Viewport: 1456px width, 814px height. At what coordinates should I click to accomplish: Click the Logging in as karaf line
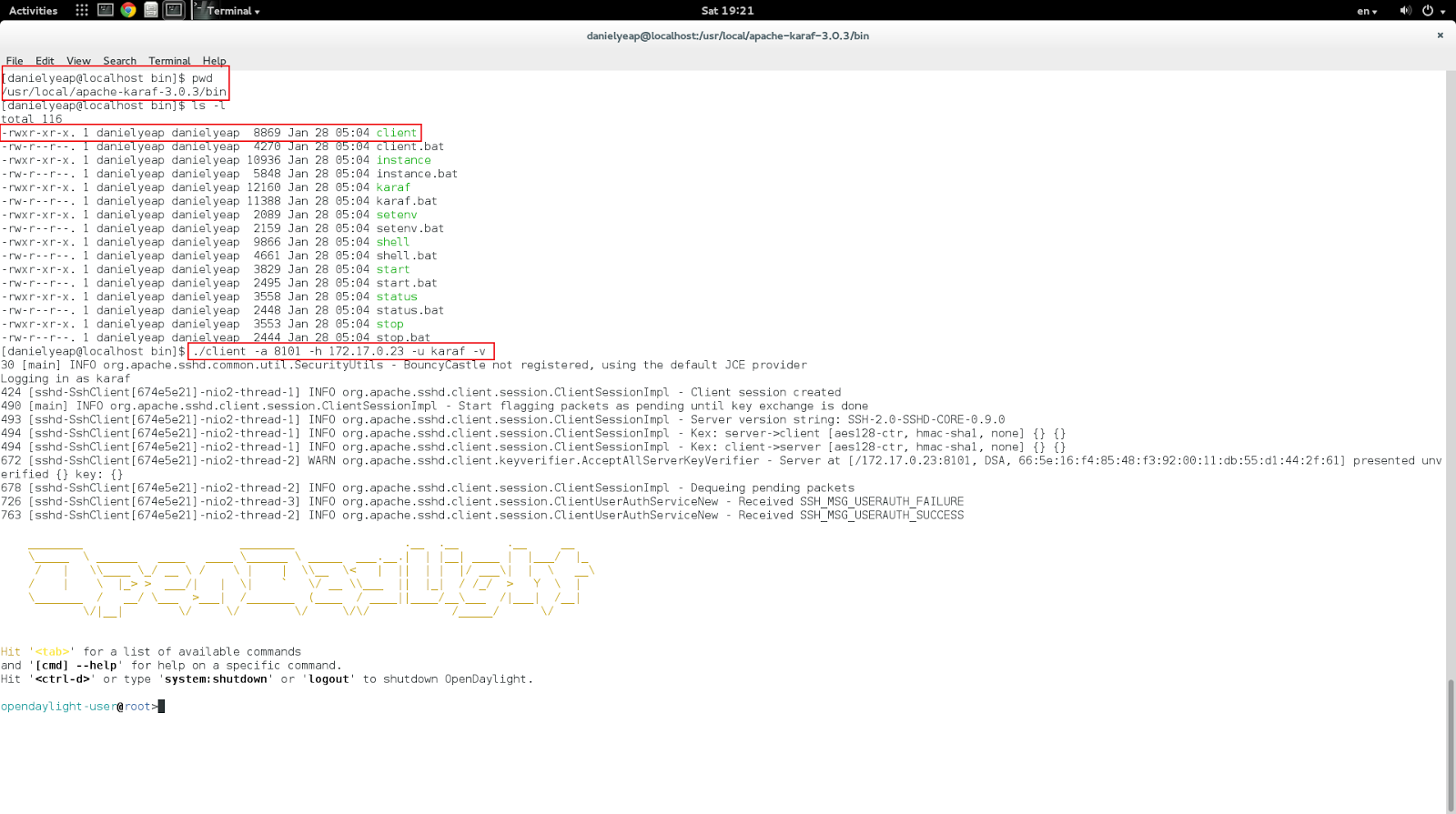66,378
